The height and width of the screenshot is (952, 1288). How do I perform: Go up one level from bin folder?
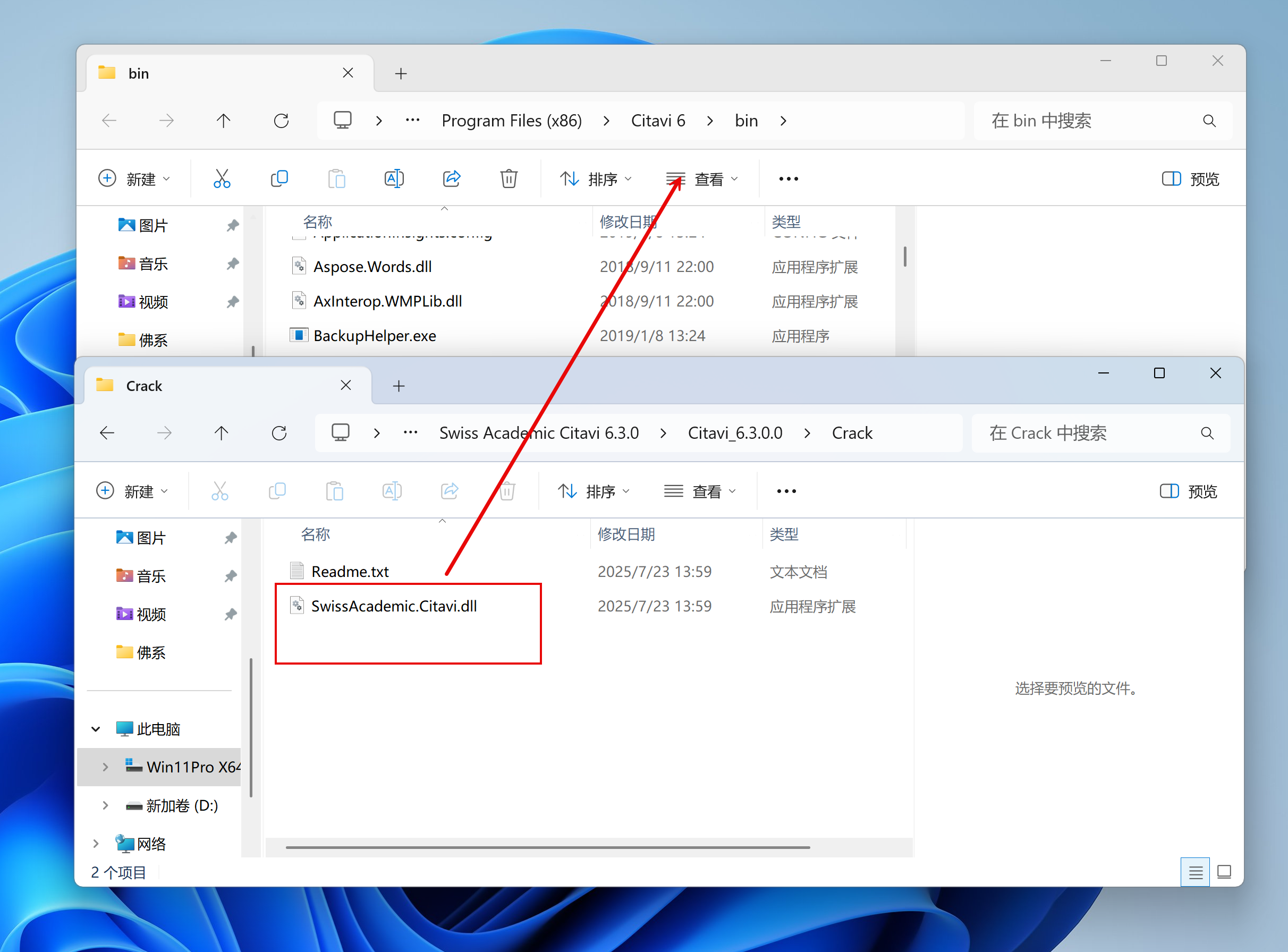(224, 121)
